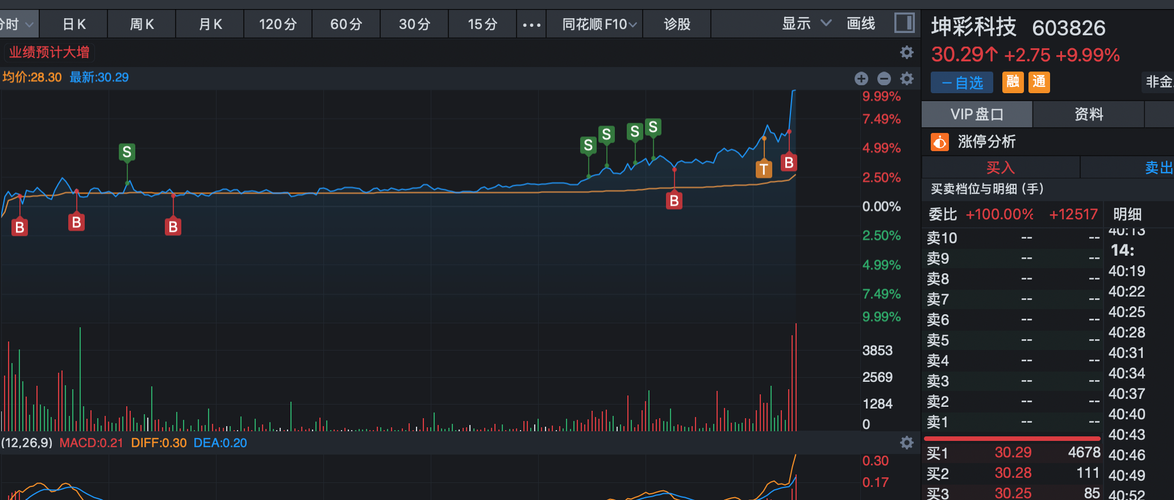Open gear settings next to zoom icons
Screen dimensions: 1174x500
[x=907, y=79]
